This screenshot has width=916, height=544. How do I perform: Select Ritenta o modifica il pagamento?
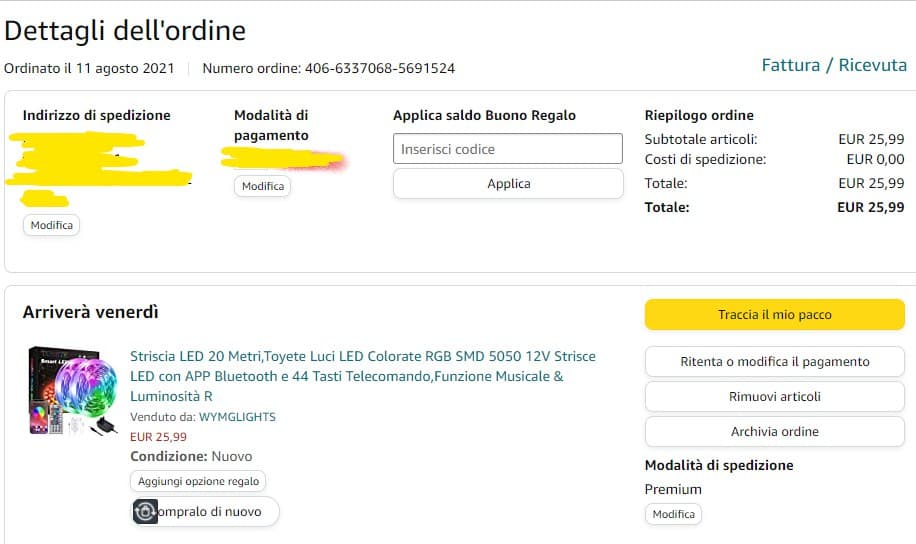pos(774,361)
